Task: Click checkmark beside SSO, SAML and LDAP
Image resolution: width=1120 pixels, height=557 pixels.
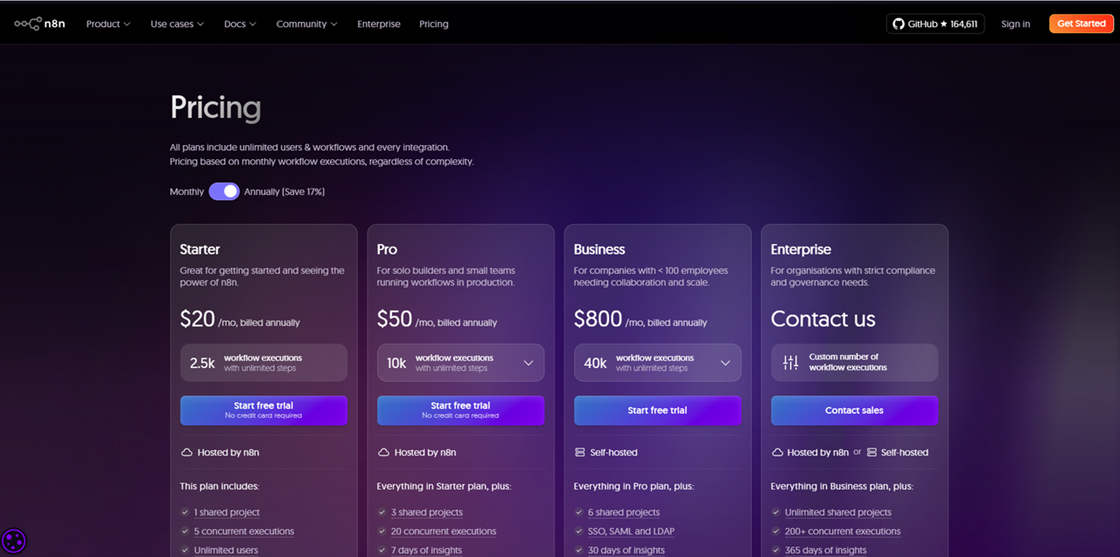Action: click(x=579, y=531)
